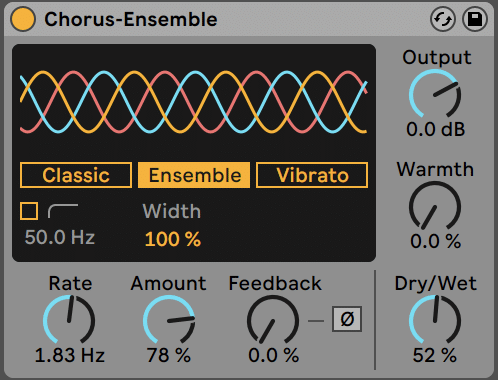This screenshot has height=380, width=498.
Task: Click the Dry/Wet label
Action: (x=435, y=283)
